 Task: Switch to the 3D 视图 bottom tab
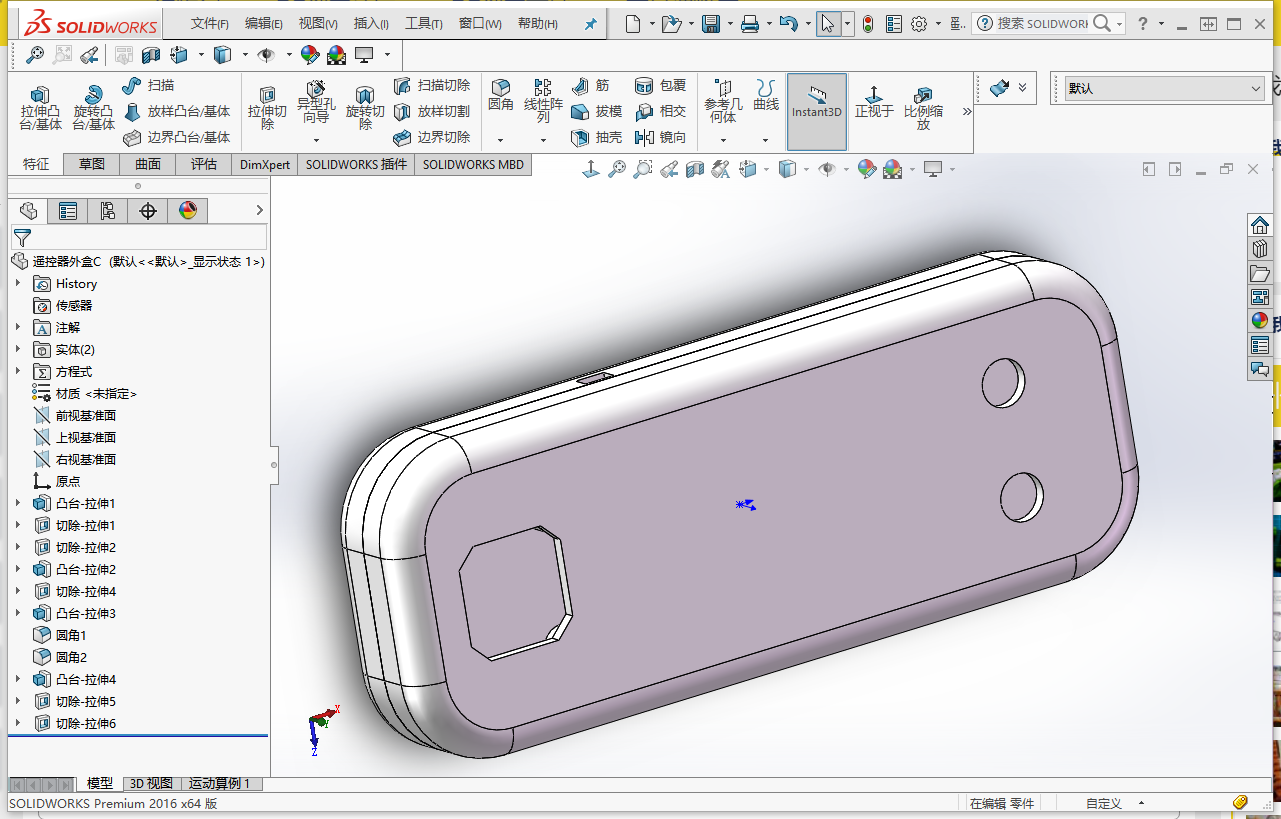click(152, 784)
